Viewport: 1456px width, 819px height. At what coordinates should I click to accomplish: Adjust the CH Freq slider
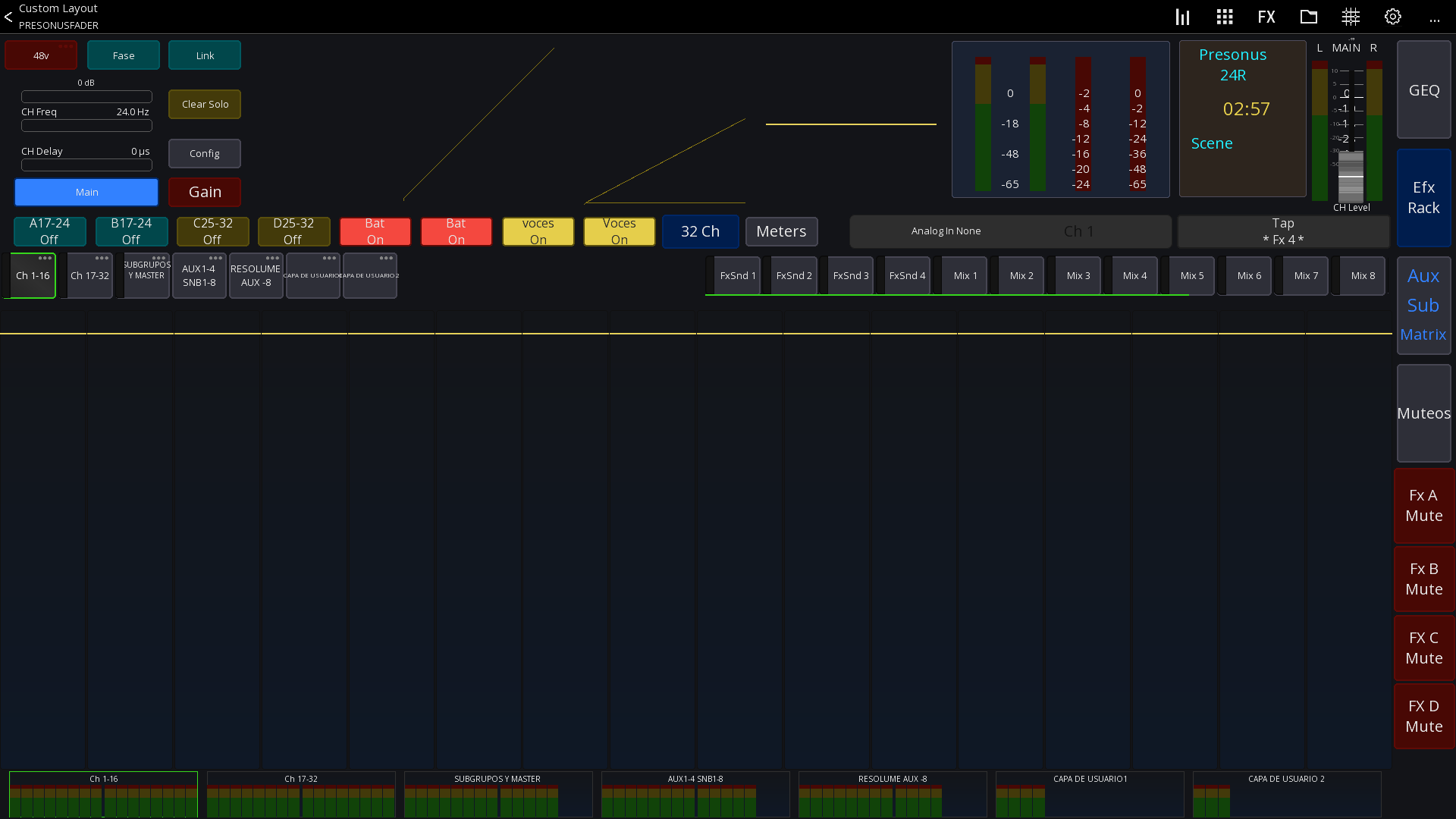pos(86,126)
